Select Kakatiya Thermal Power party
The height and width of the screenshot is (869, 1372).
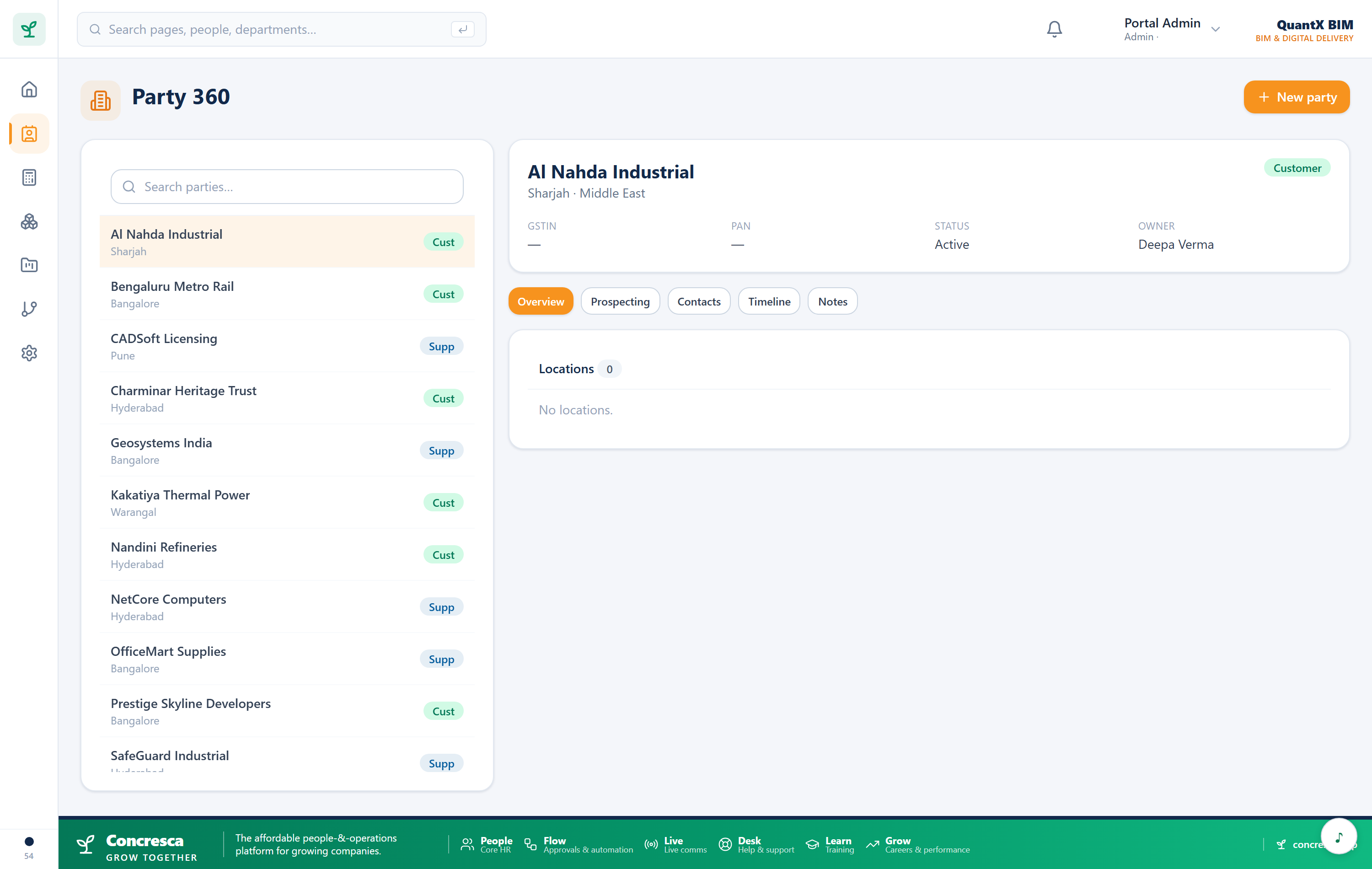pos(287,503)
